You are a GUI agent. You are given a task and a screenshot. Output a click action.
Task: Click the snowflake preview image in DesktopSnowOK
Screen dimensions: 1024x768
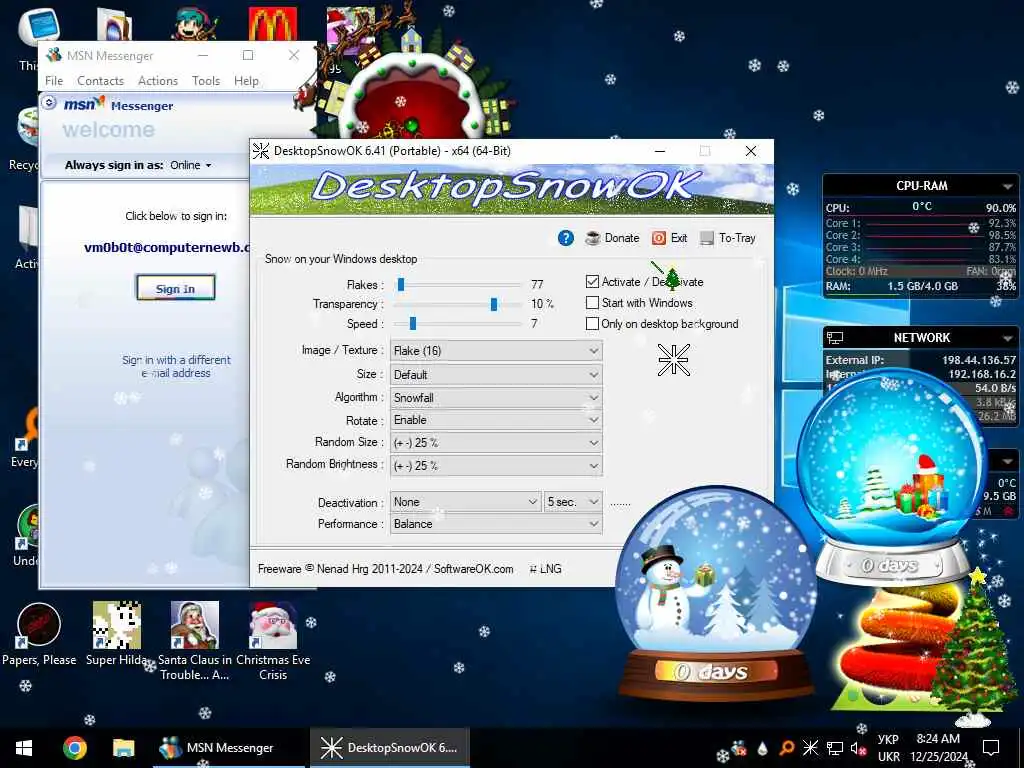(x=673, y=360)
